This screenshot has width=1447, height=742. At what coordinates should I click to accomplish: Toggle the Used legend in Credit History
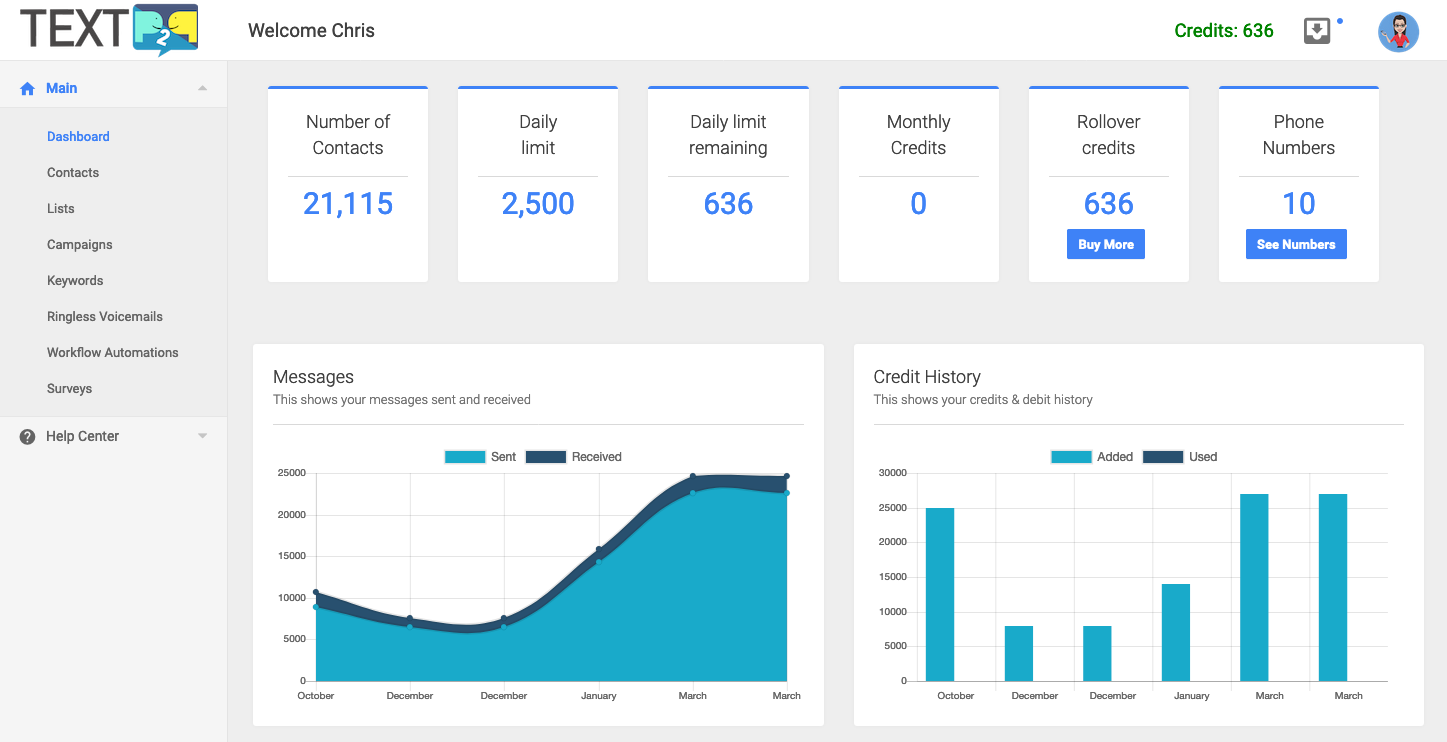click(1180, 457)
